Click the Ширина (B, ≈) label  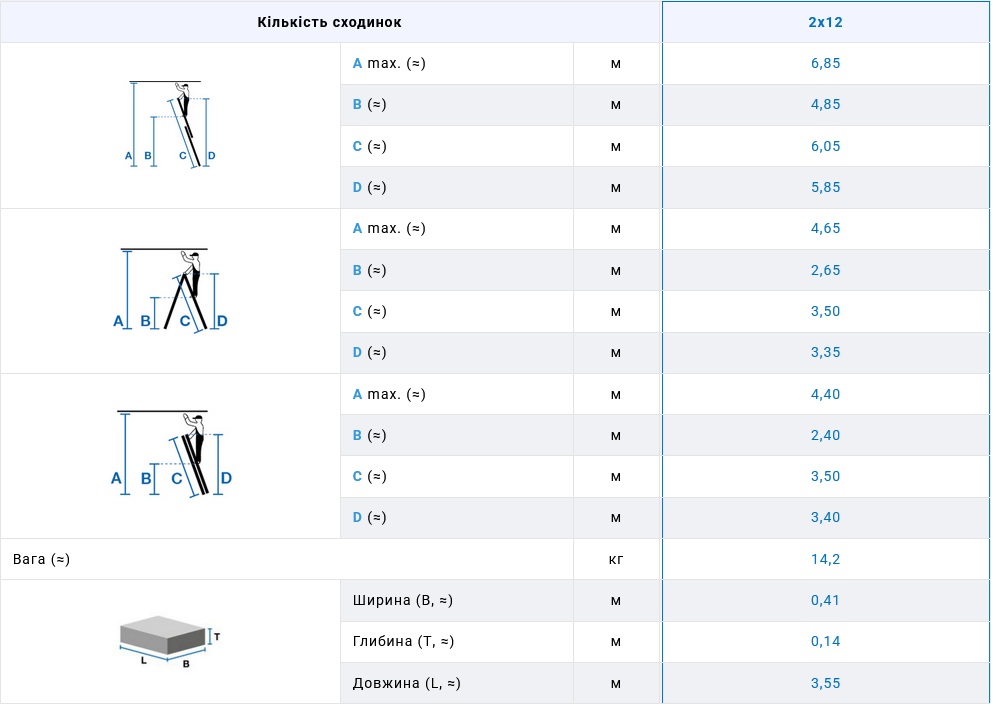(403, 601)
